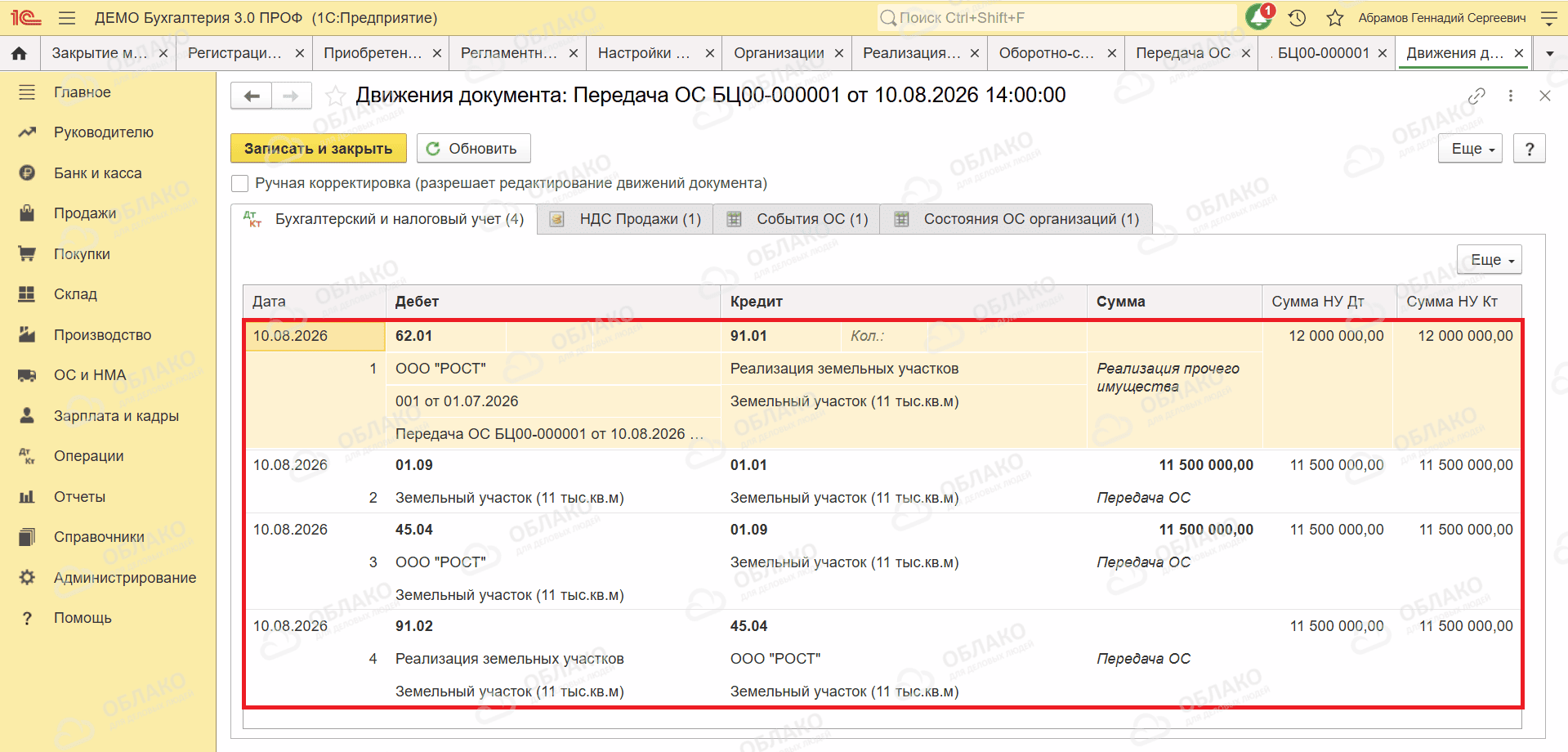Select debit account 62.01 cell
Image resolution: width=1568 pixels, height=752 pixels.
click(x=446, y=336)
